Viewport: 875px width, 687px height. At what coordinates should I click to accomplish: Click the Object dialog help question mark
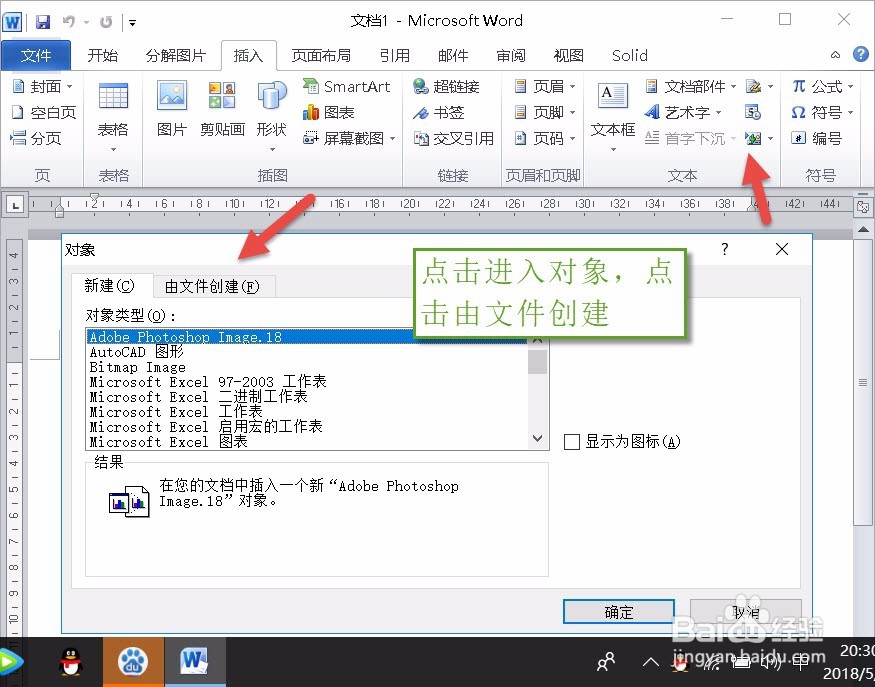724,249
